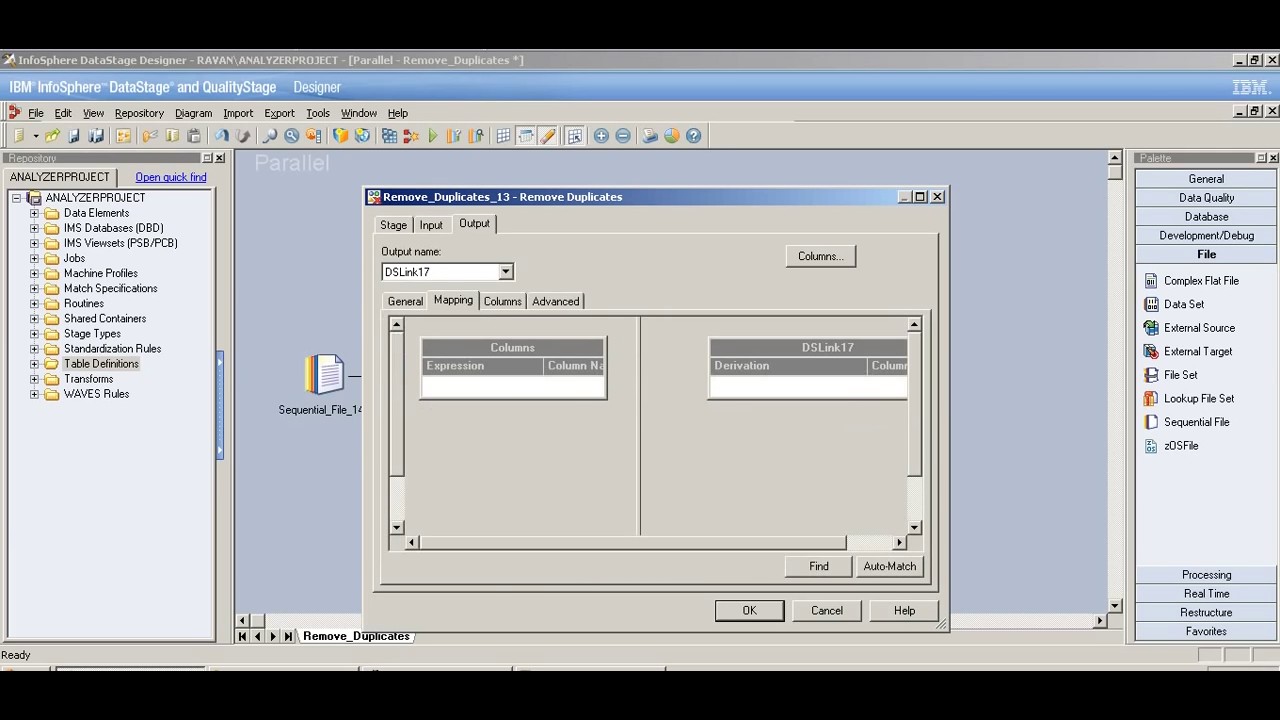Click the Copy toolbar icon
This screenshot has height=720, width=1280.
172,136
